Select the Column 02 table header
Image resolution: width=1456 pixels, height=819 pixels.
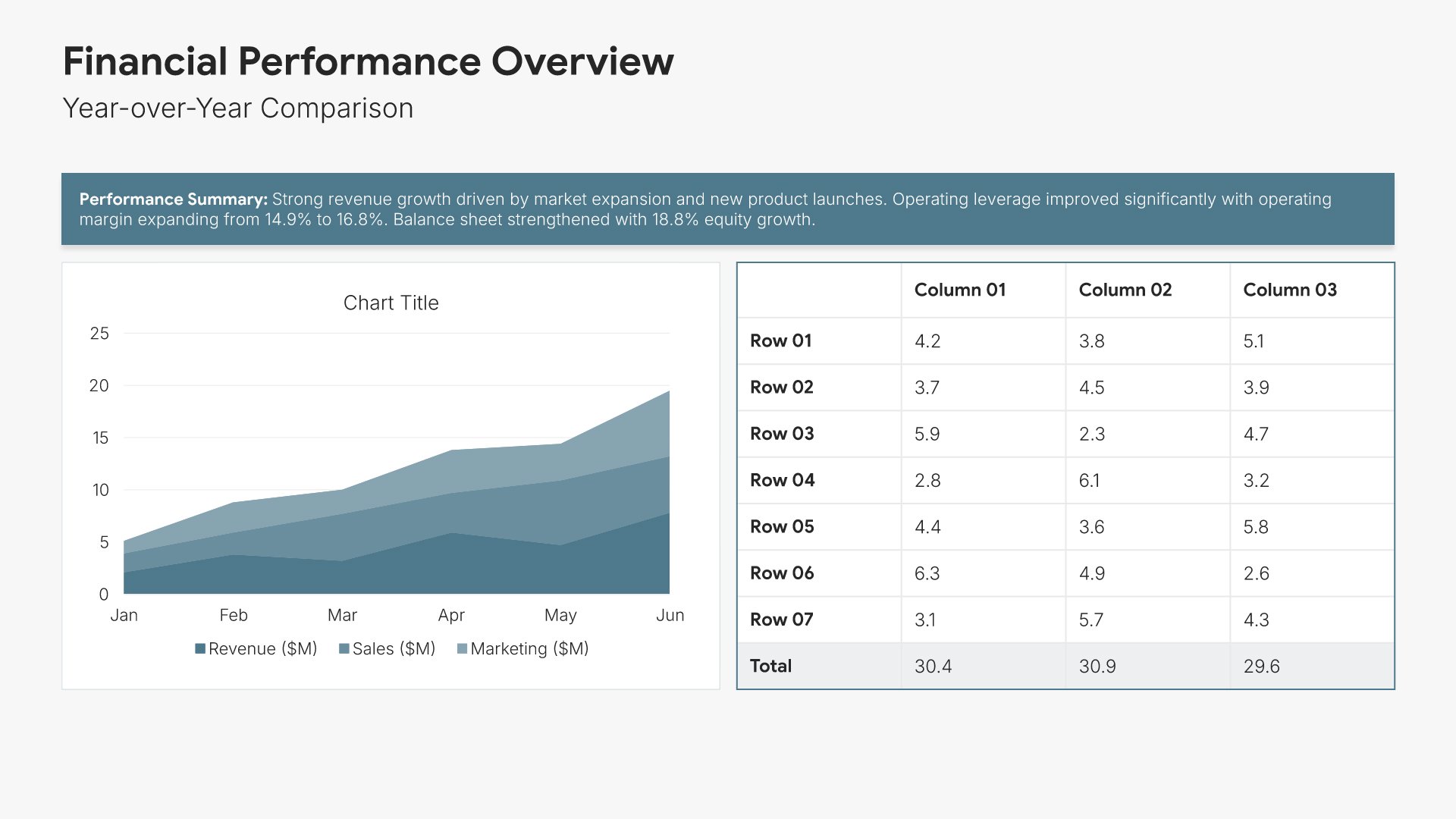coord(1125,290)
